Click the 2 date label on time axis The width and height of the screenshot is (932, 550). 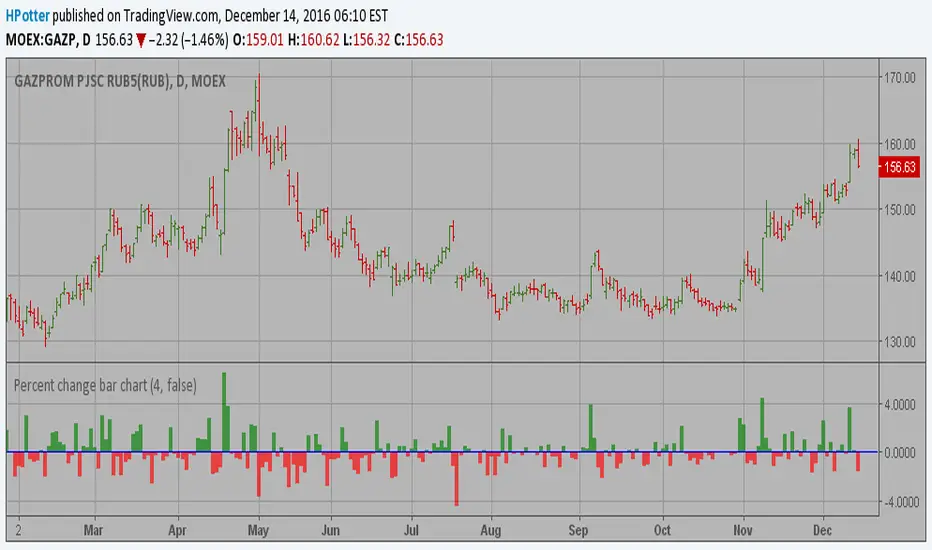tap(18, 530)
